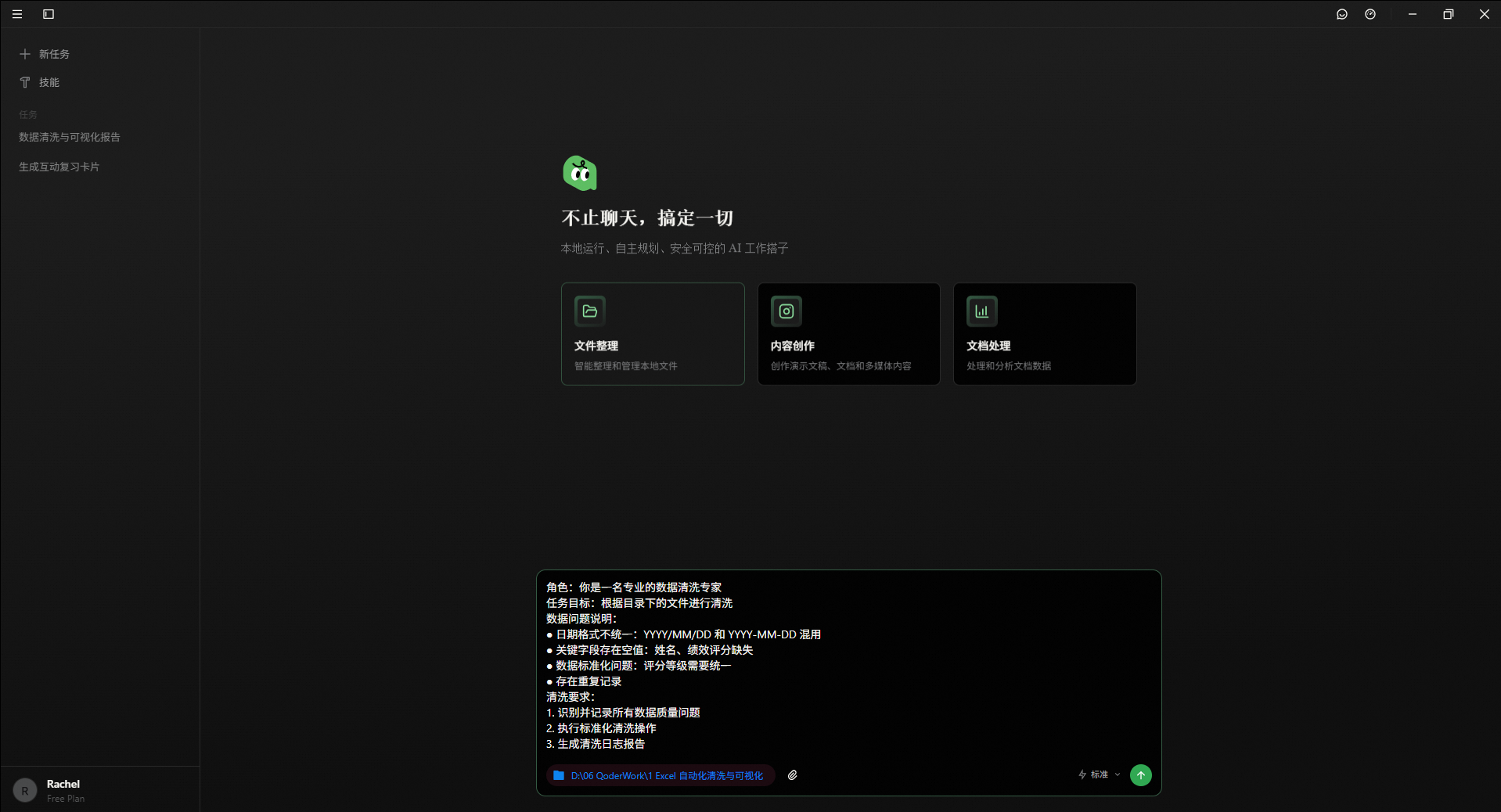Click the green ghost mascot logo
Screen dimensions: 1501x812
tap(580, 173)
